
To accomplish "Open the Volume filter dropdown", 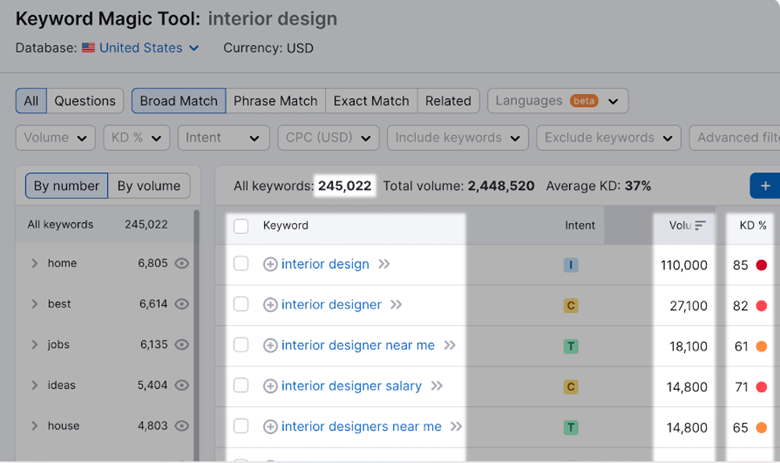I will point(55,138).
